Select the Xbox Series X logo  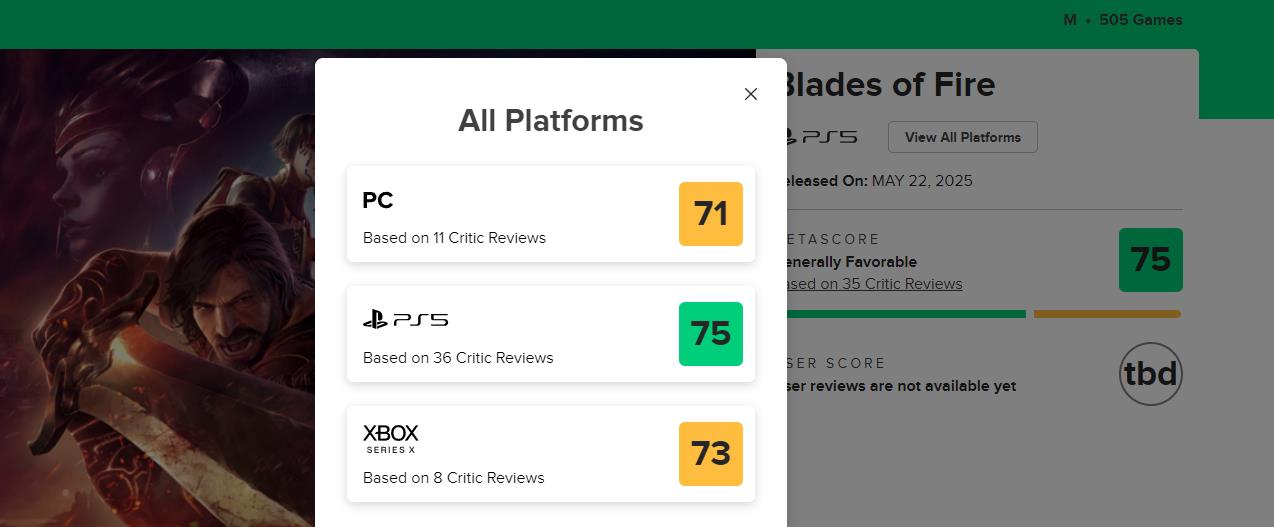click(x=390, y=438)
